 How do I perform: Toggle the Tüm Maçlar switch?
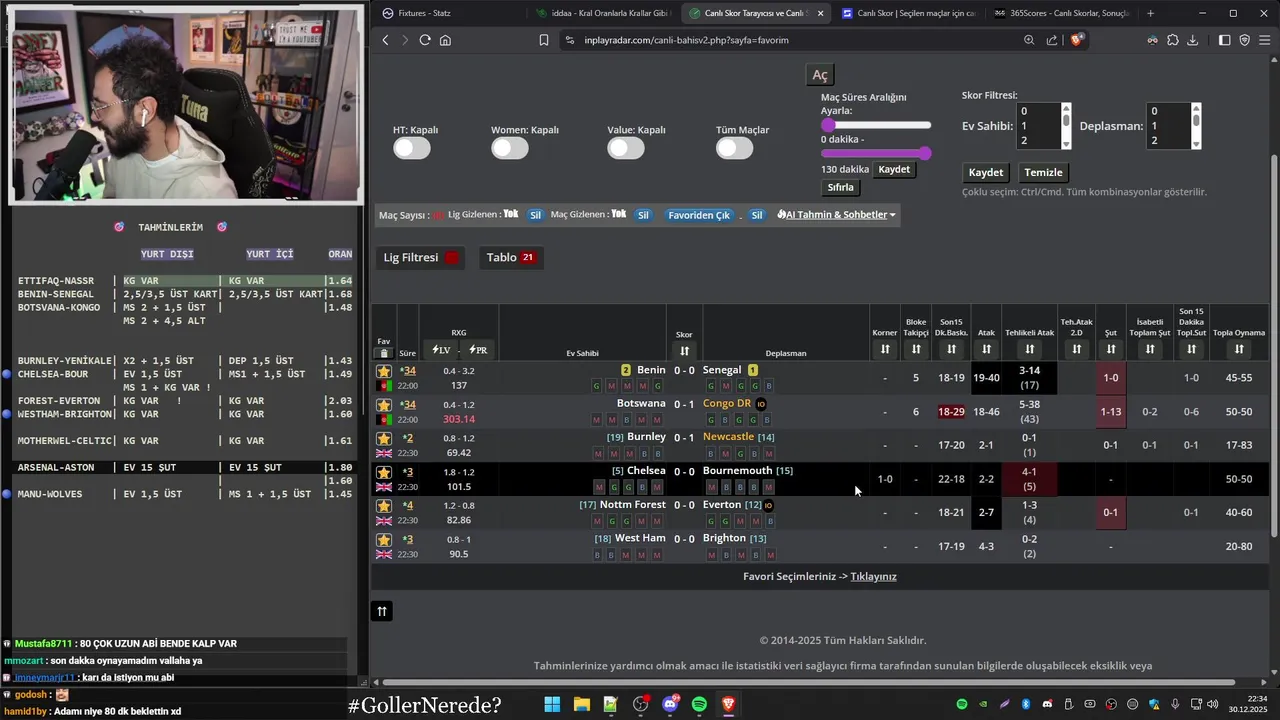click(x=734, y=148)
